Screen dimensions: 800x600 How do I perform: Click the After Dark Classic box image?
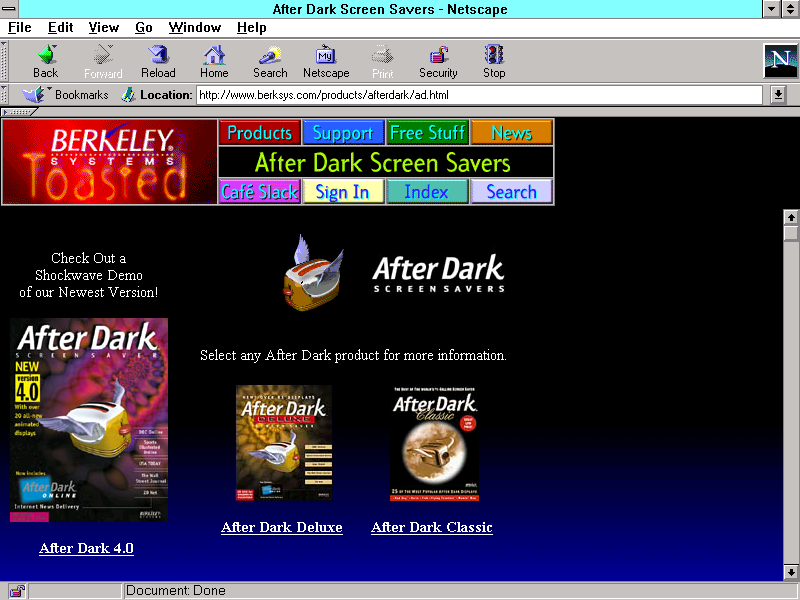click(434, 443)
